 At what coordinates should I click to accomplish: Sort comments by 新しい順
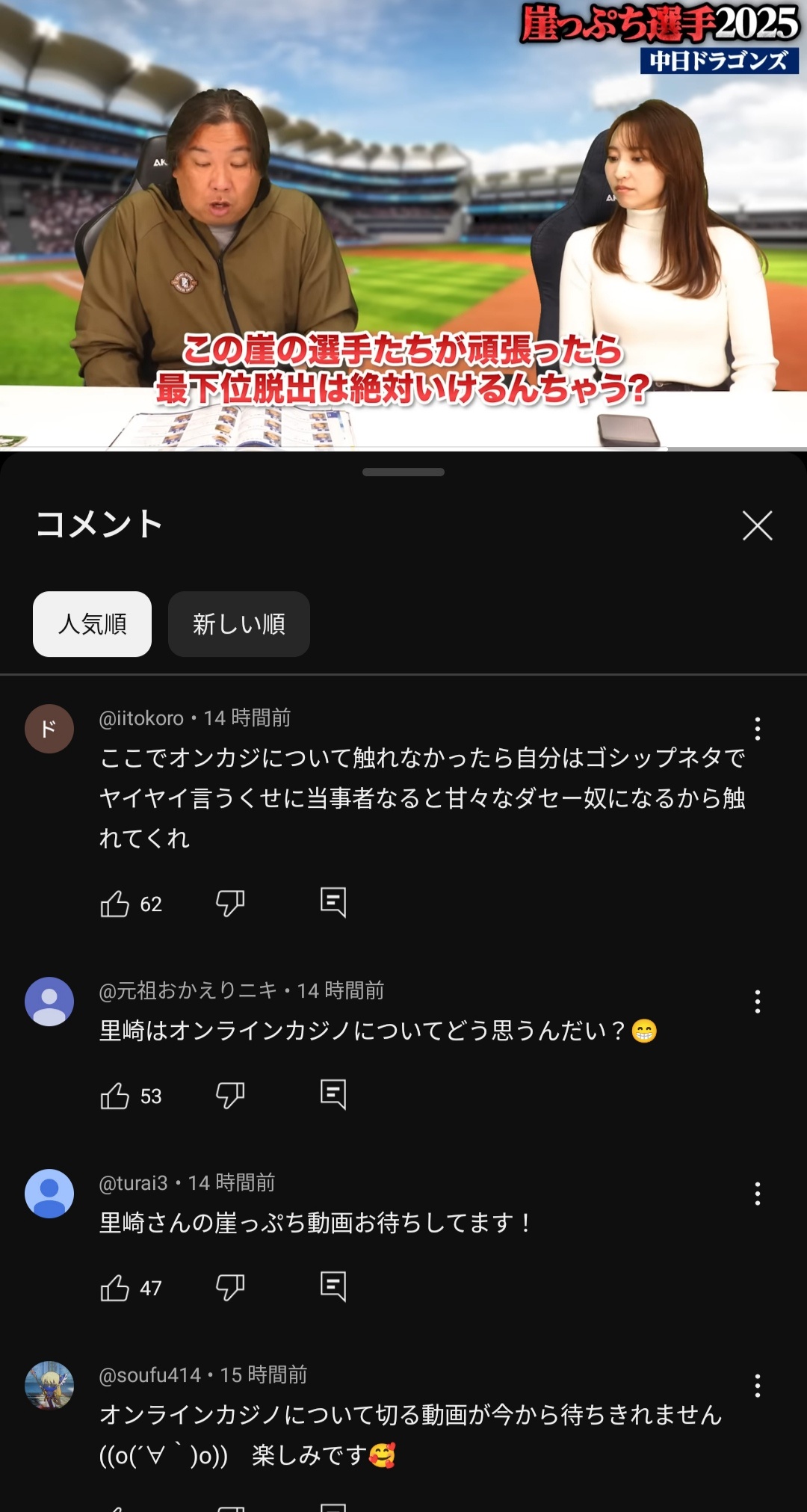239,624
